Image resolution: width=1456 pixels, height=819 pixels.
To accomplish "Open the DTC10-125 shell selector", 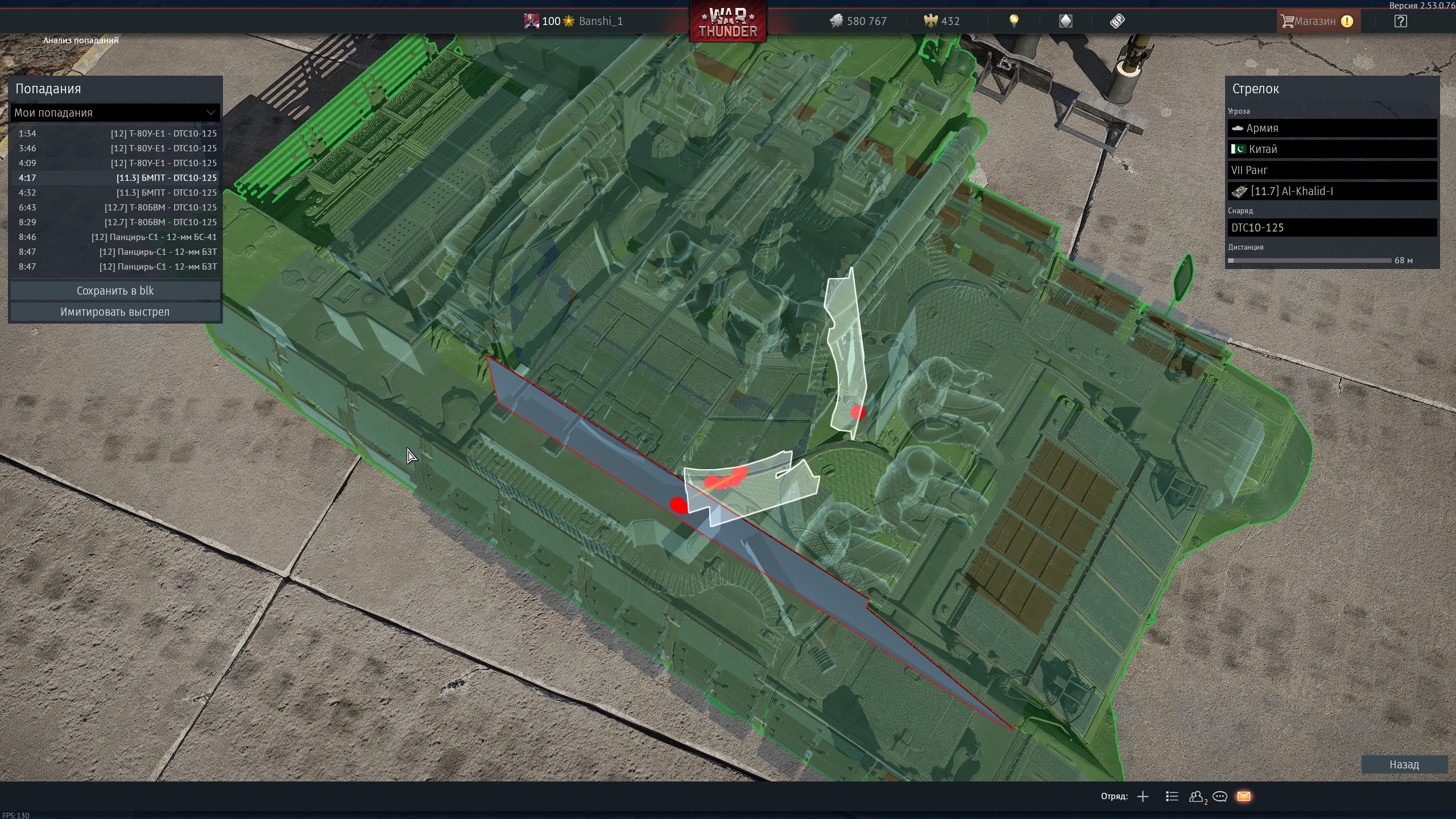I will 1332,227.
